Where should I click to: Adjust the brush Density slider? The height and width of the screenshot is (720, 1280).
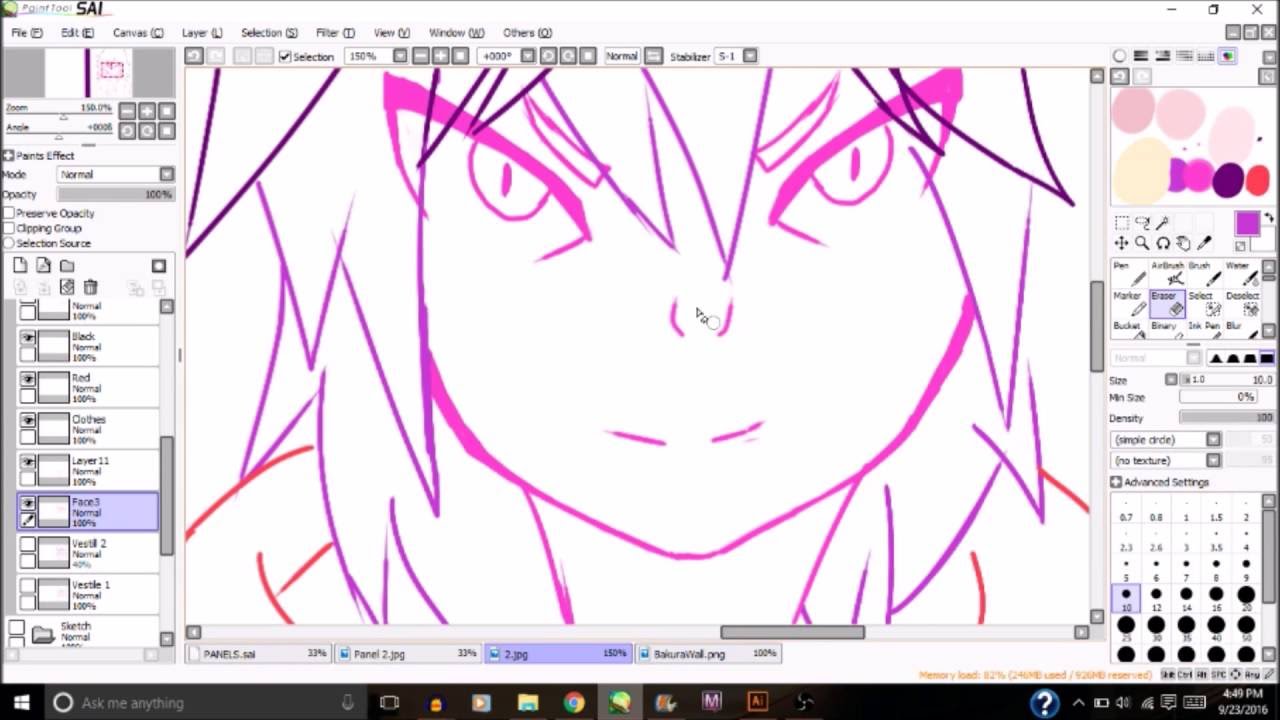[x=1226, y=418]
